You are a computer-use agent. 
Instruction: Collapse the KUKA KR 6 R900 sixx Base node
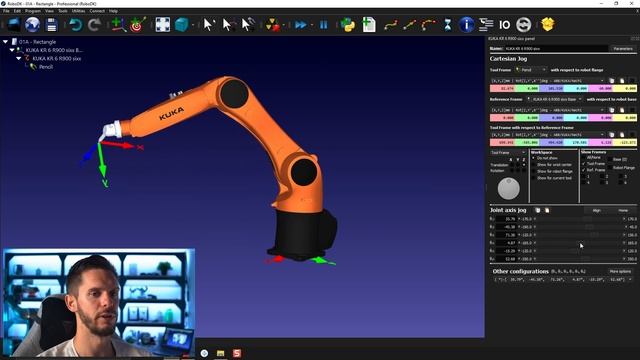(12, 50)
